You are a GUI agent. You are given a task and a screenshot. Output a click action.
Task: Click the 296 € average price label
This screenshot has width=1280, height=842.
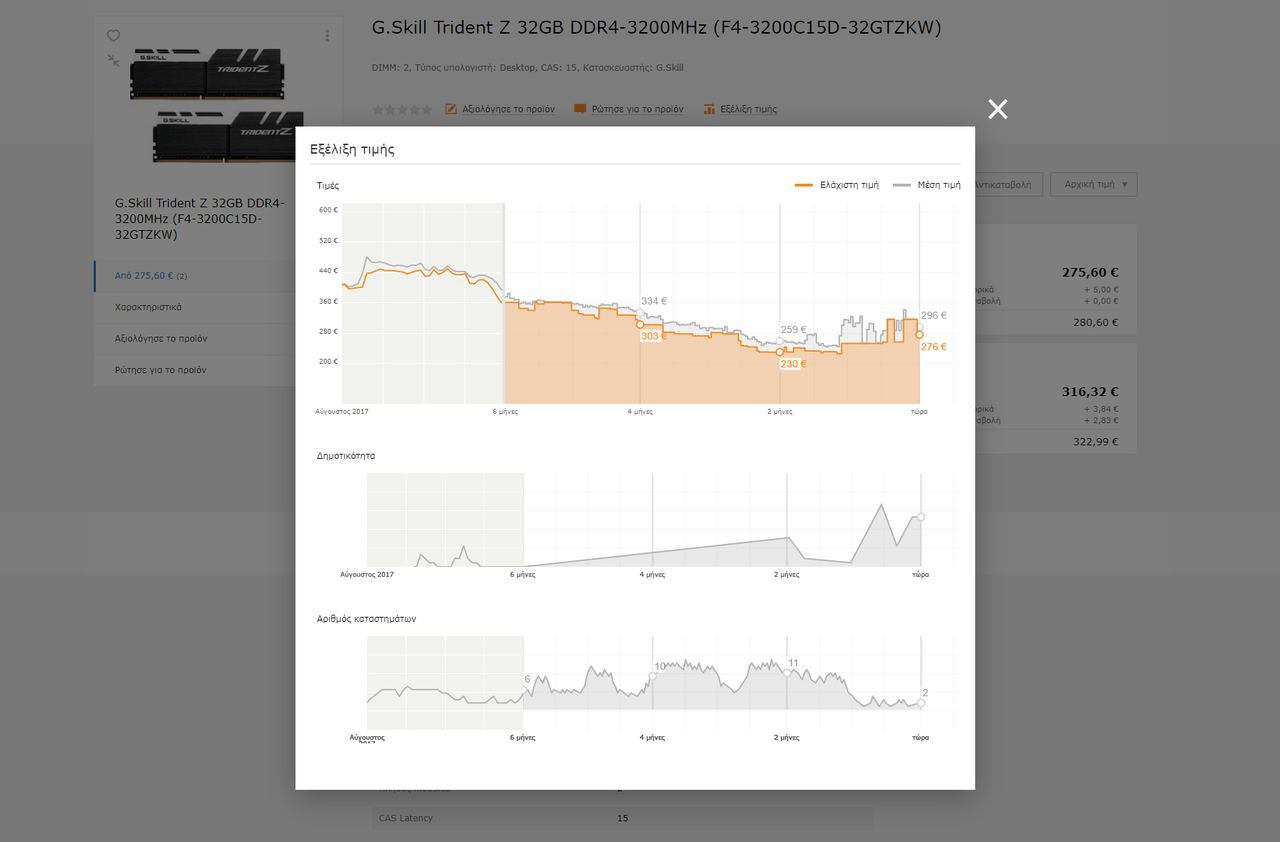(x=933, y=315)
